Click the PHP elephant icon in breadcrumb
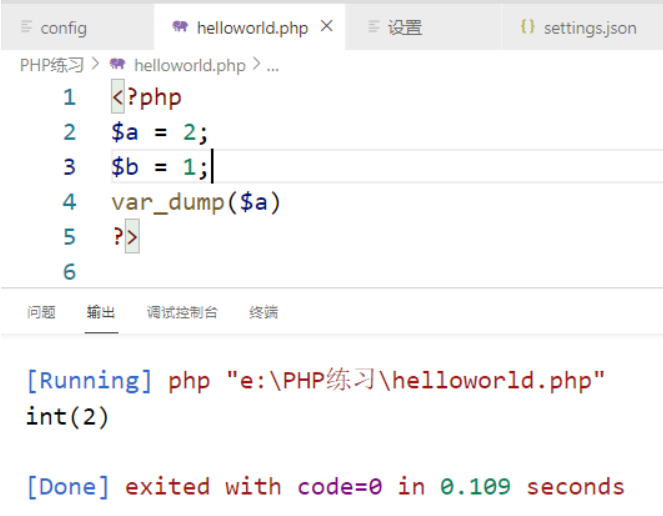Viewport: 663px width, 516px height. [118, 64]
